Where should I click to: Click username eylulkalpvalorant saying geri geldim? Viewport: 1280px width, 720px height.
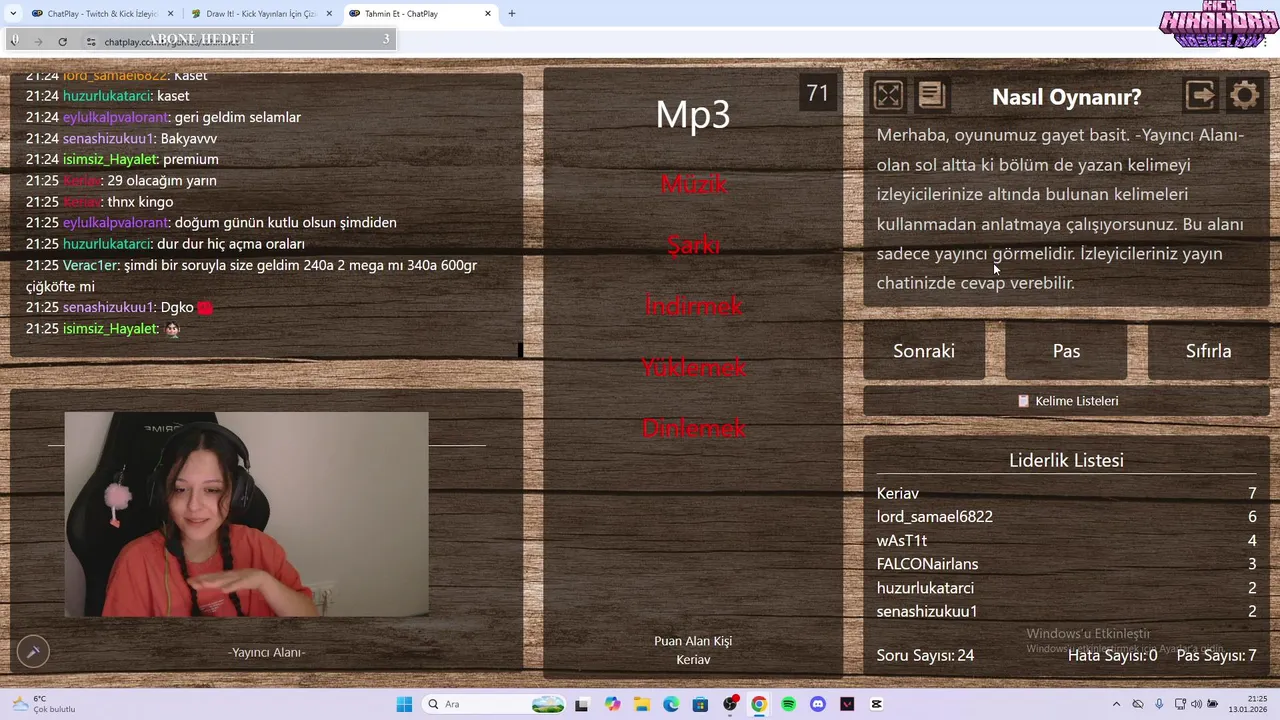[x=116, y=117]
